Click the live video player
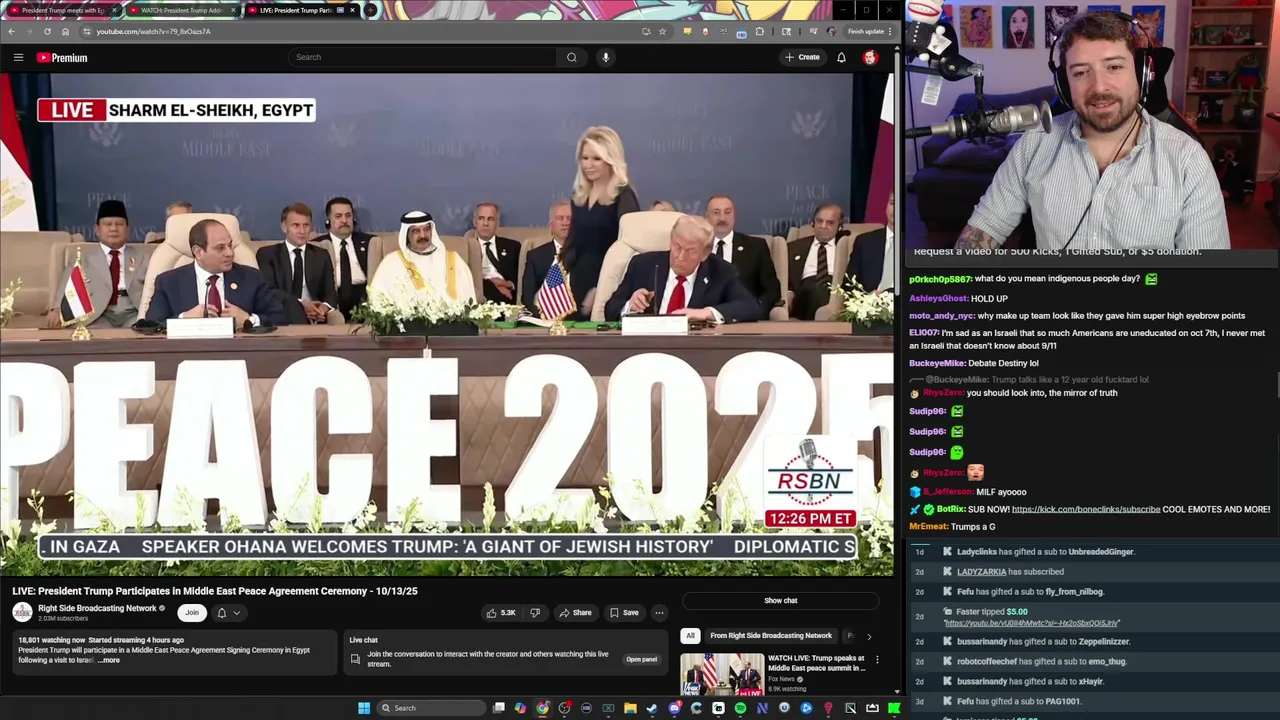The height and width of the screenshot is (720, 1280). pyautogui.click(x=447, y=325)
